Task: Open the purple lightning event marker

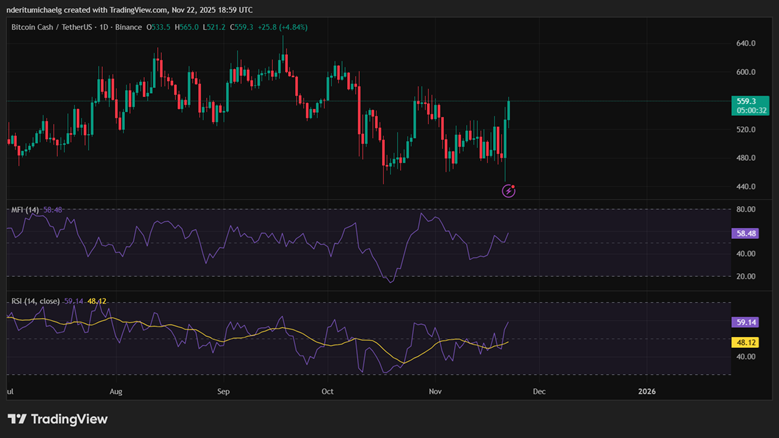Action: point(508,190)
